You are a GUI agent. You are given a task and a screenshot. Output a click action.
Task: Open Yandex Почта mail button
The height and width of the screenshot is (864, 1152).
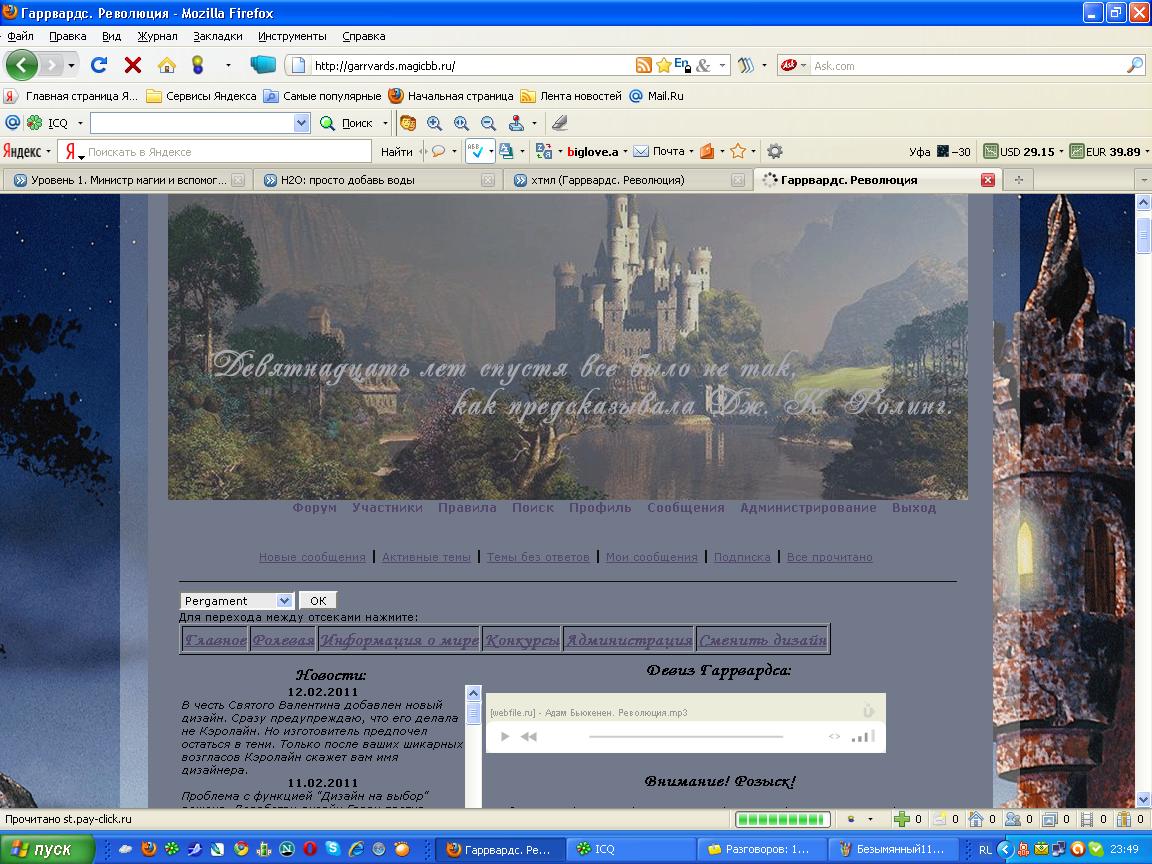pyautogui.click(x=660, y=151)
